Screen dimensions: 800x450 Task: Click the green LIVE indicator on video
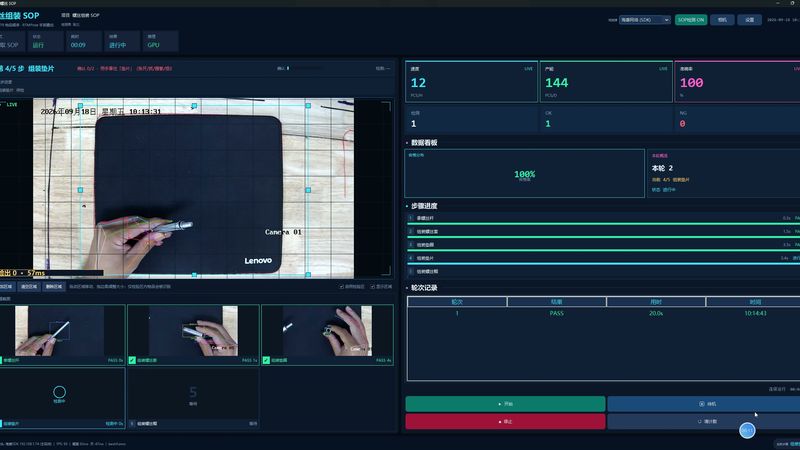tap(12, 105)
